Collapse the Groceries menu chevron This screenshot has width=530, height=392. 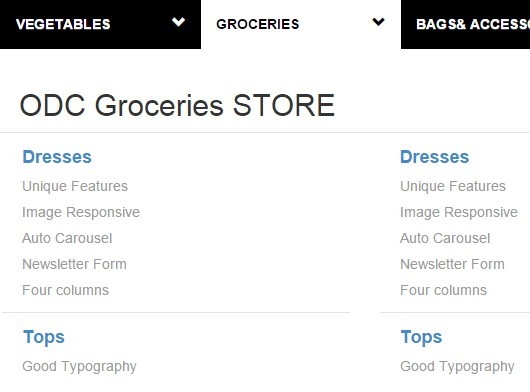(378, 22)
